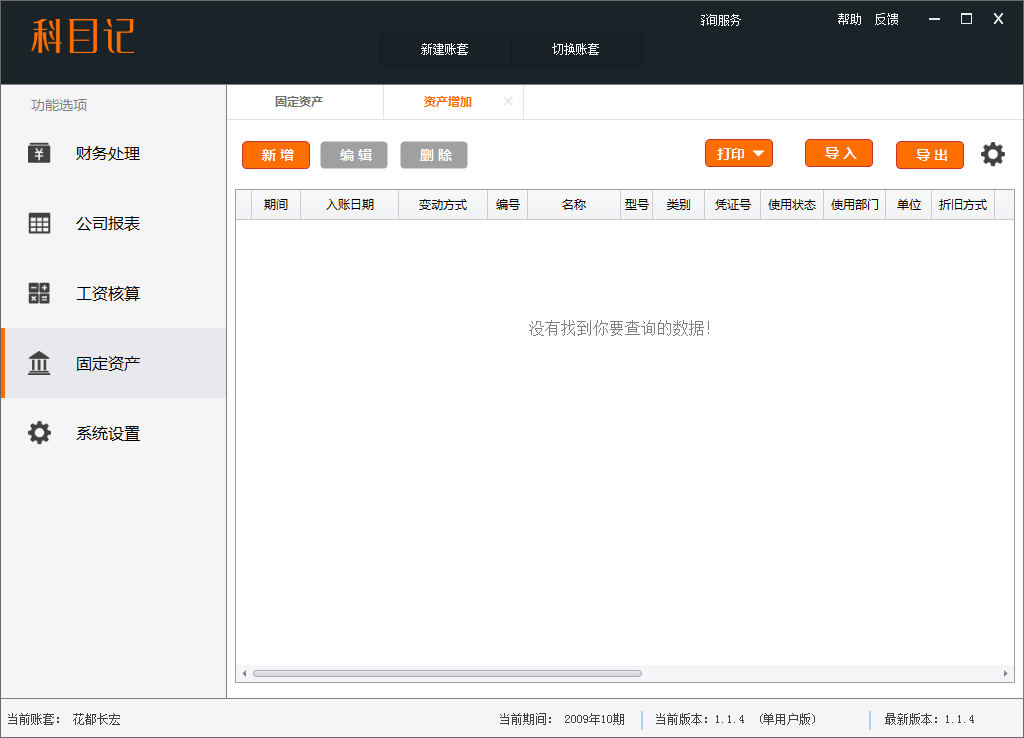Click the horizontal scrollbar left arrow
This screenshot has height=738, width=1024.
[x=244, y=673]
